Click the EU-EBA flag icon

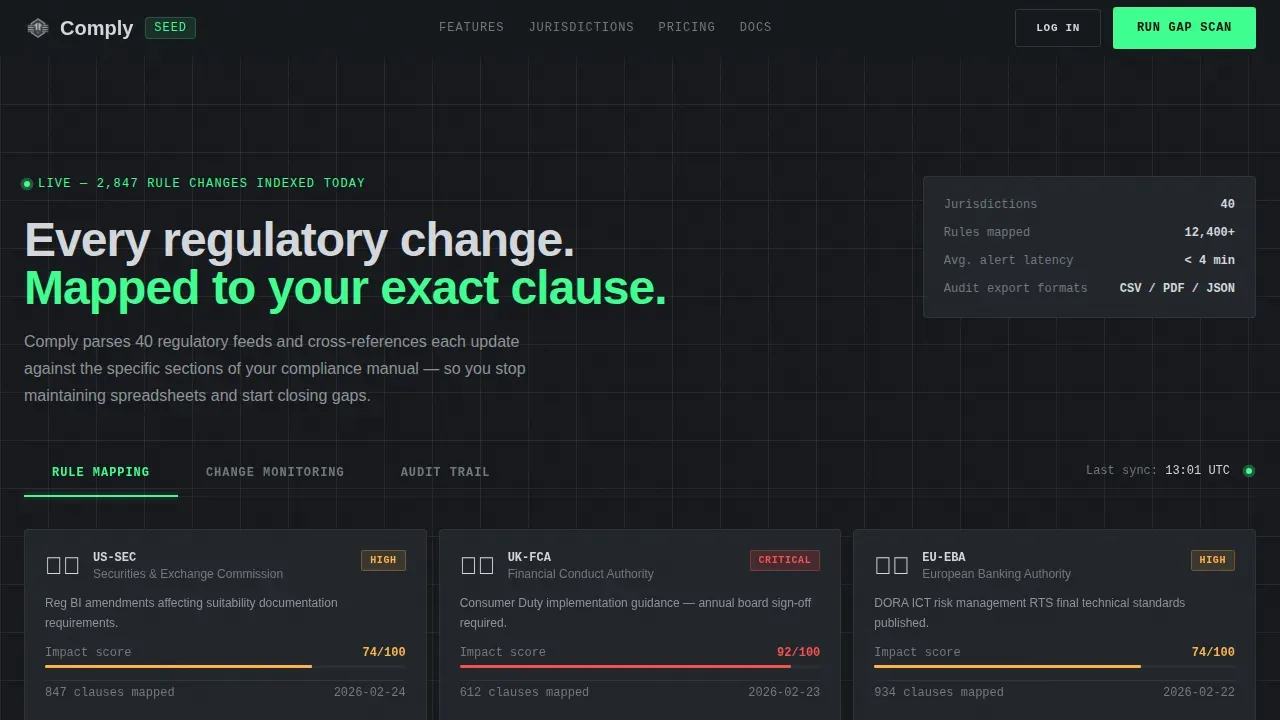click(892, 565)
